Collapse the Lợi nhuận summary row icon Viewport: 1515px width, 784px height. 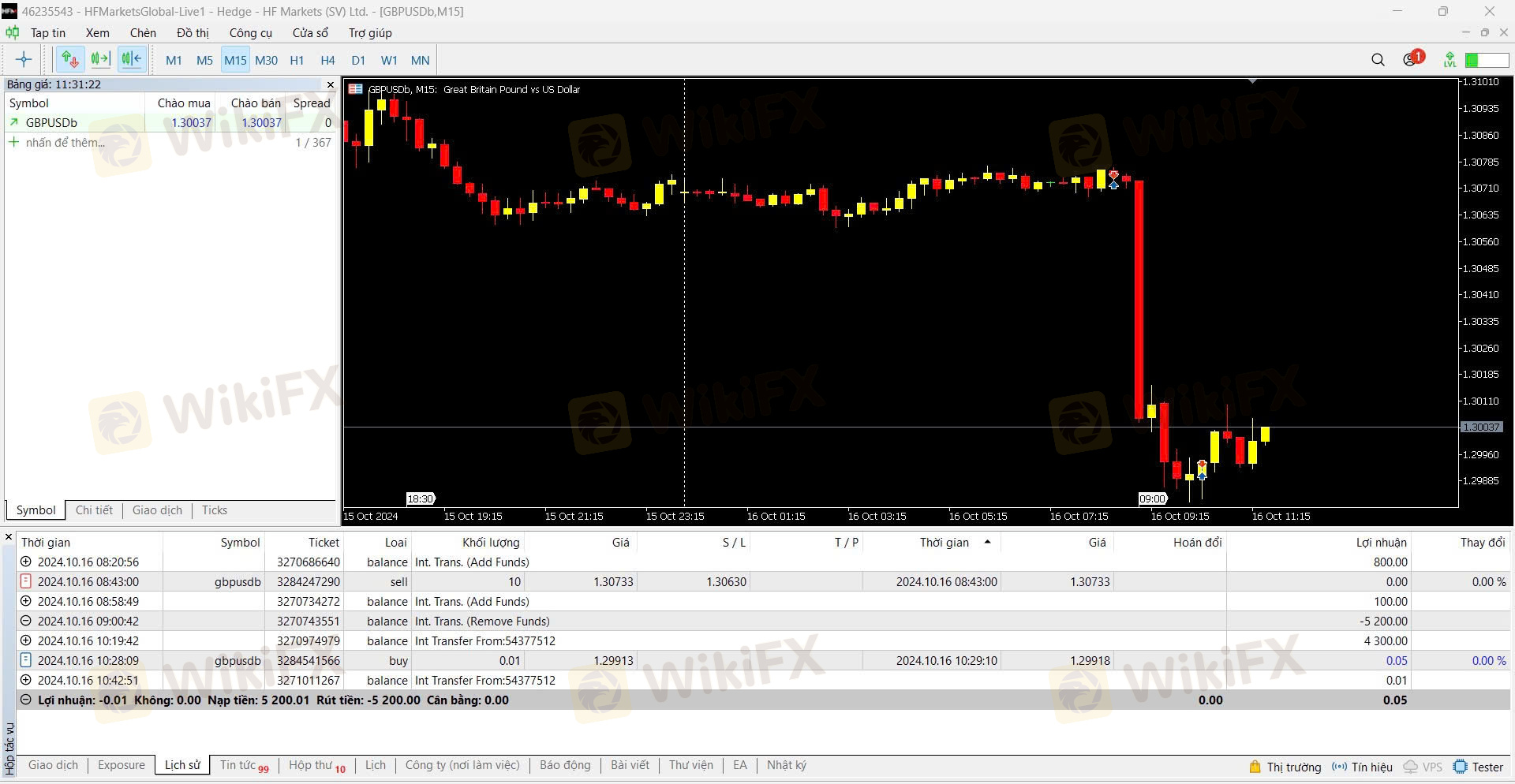coord(26,700)
